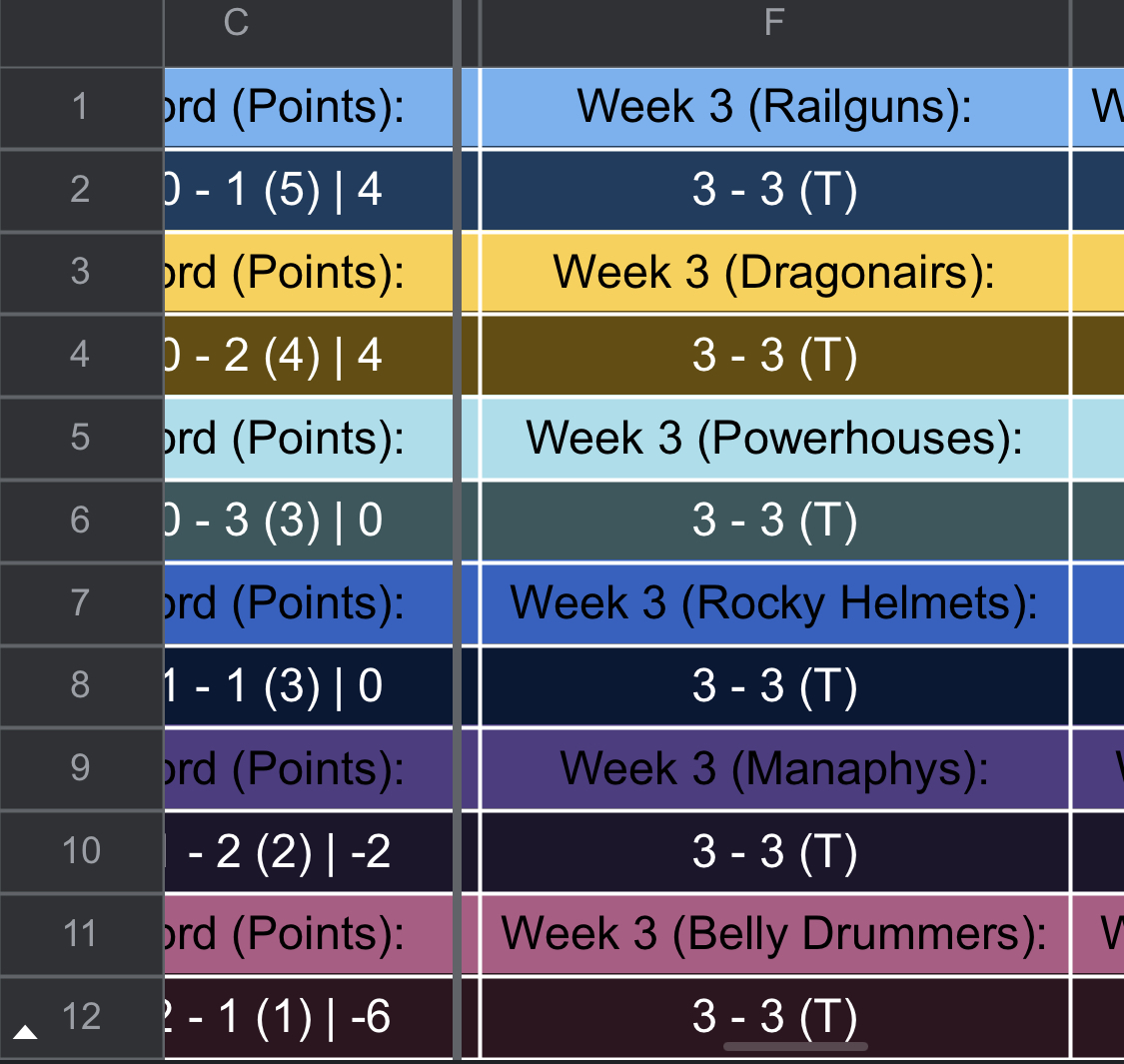Select column C header
Viewport: 1124px width, 1064px height.
[236, 24]
